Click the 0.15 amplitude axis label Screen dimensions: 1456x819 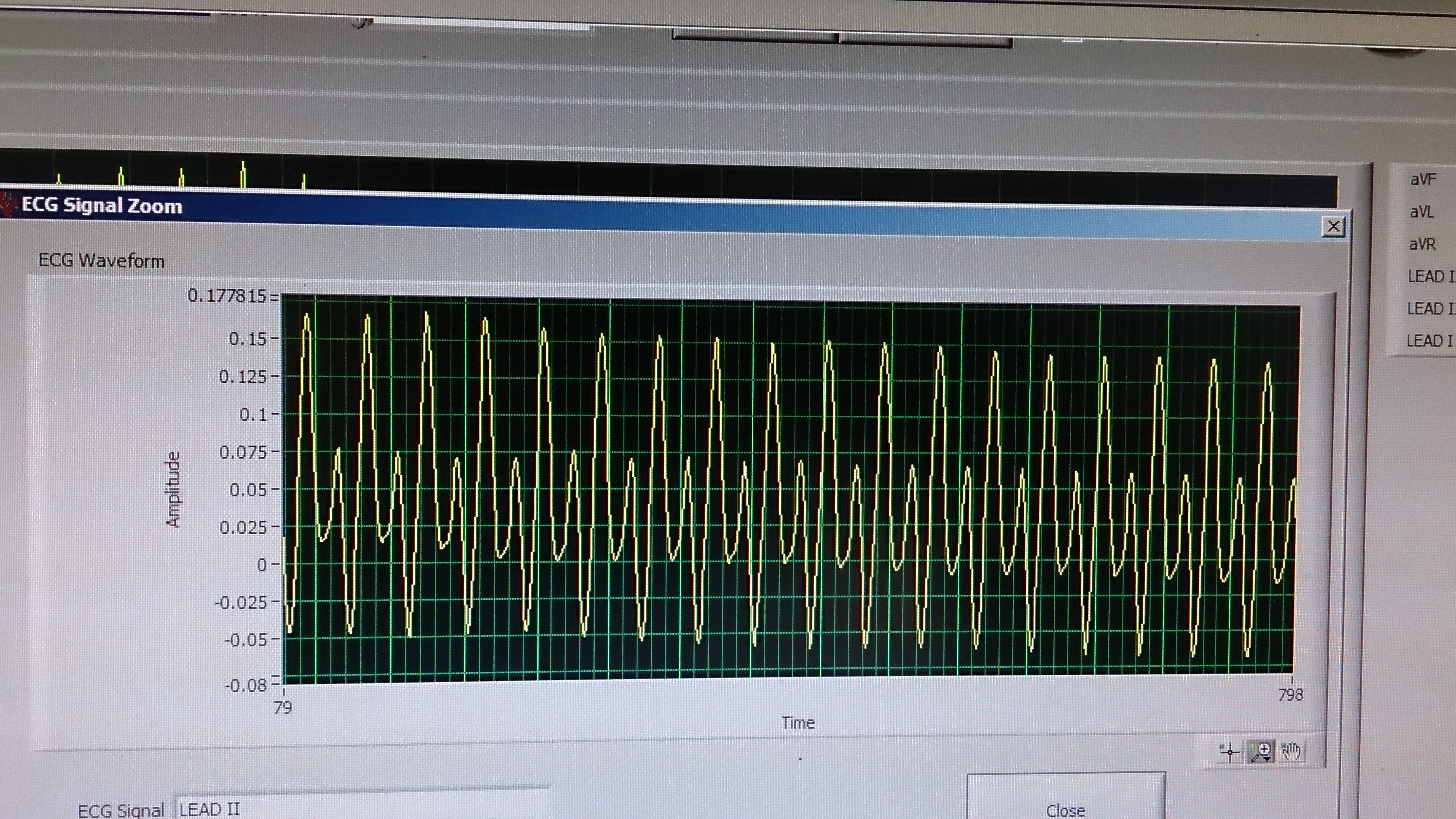click(x=247, y=339)
